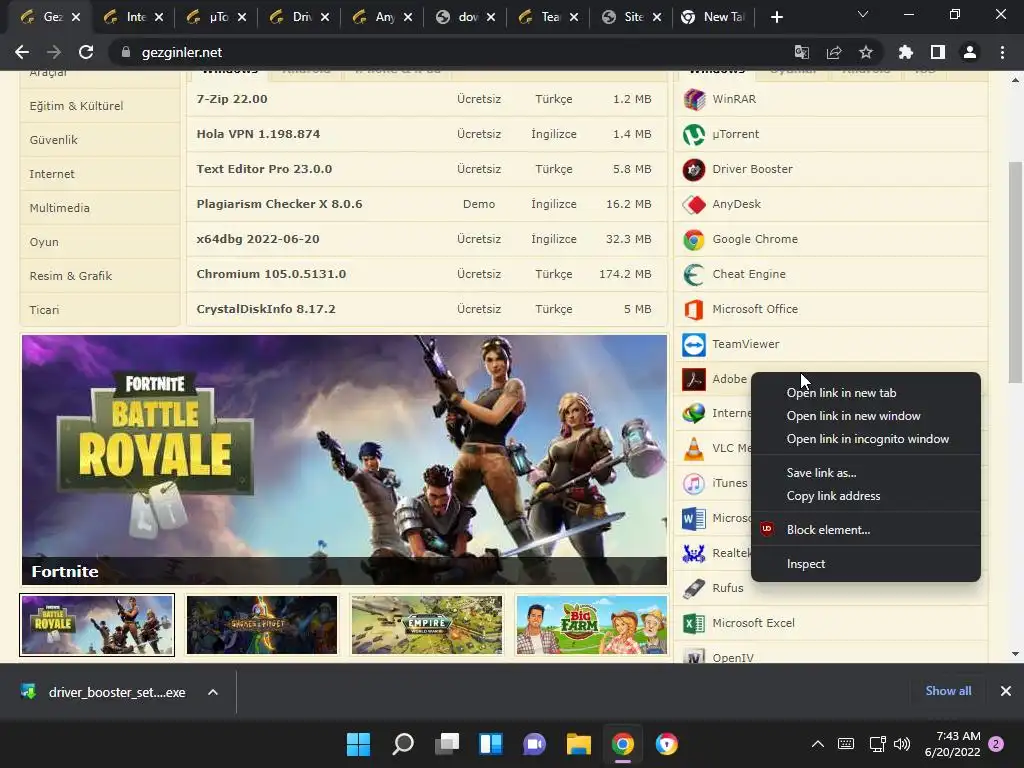
Task: Open the tab search dropdown arrow
Action: [863, 14]
